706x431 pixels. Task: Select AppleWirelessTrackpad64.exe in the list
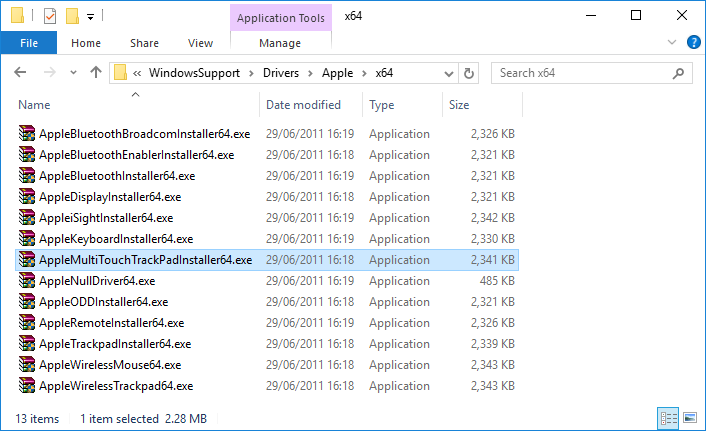(267, 386)
